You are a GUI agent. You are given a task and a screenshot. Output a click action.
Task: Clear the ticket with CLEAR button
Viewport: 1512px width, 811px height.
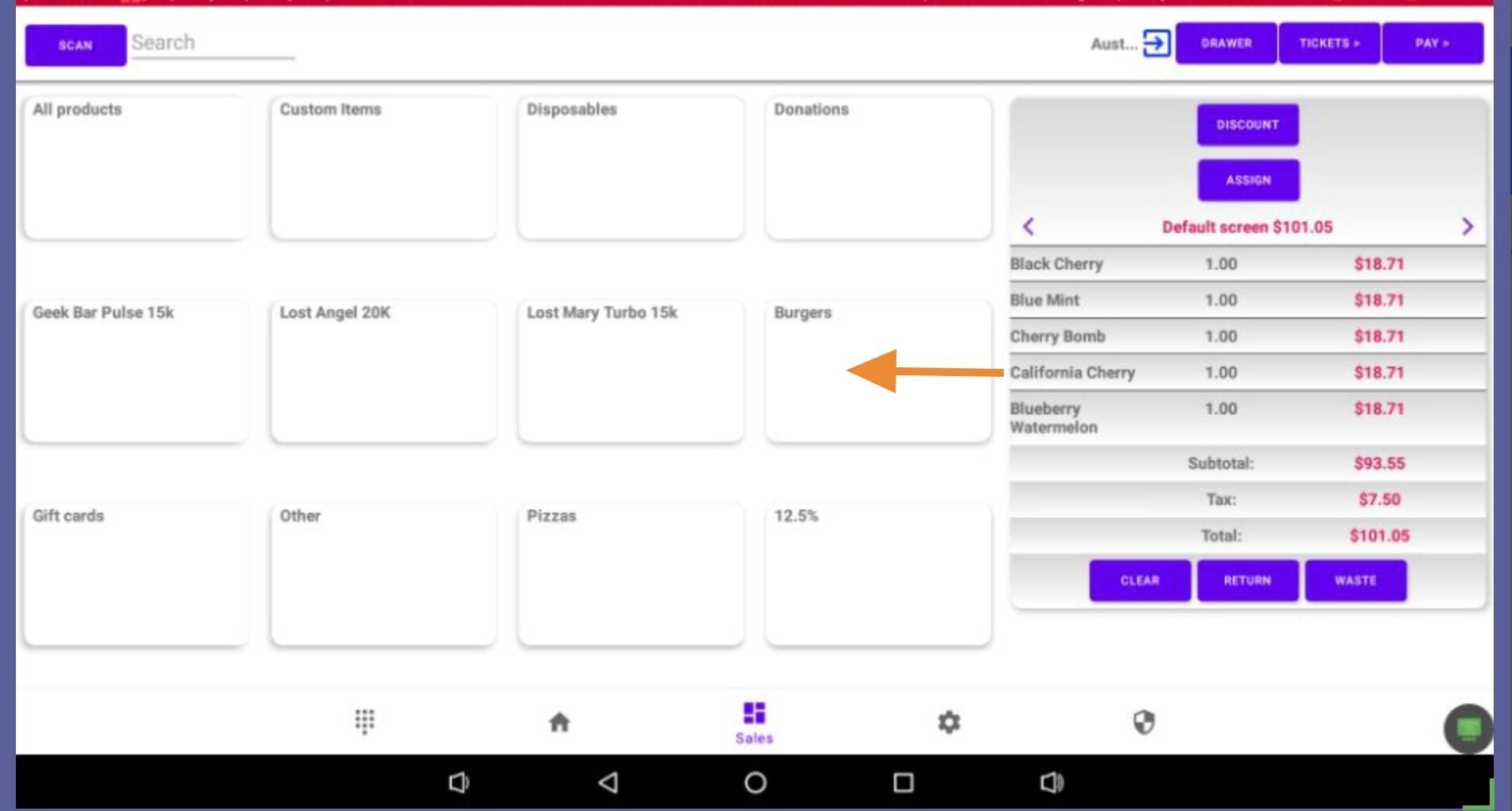[1140, 580]
